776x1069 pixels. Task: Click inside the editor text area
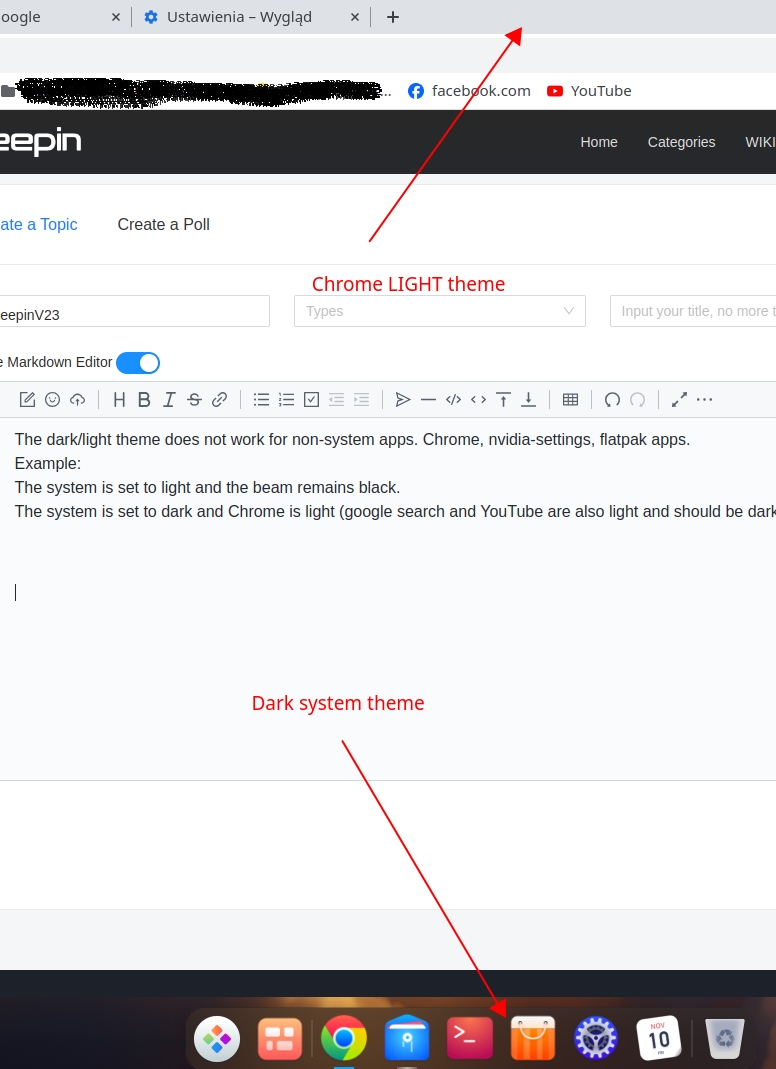point(388,599)
